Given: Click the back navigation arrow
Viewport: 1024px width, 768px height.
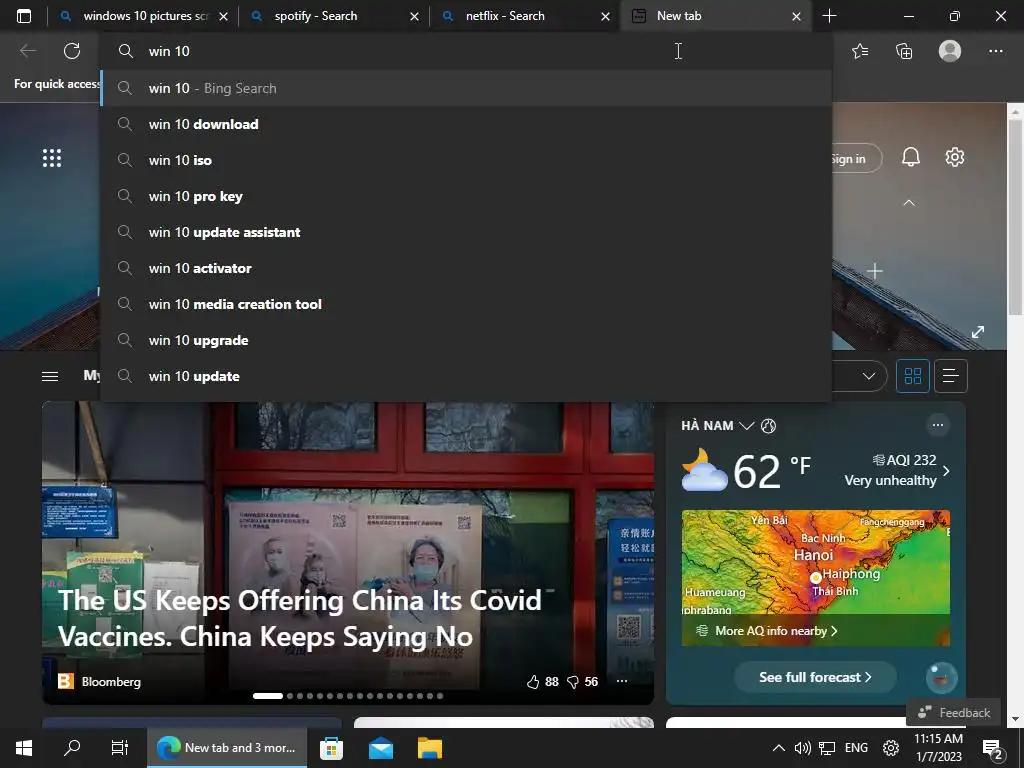Looking at the screenshot, I should point(27,50).
